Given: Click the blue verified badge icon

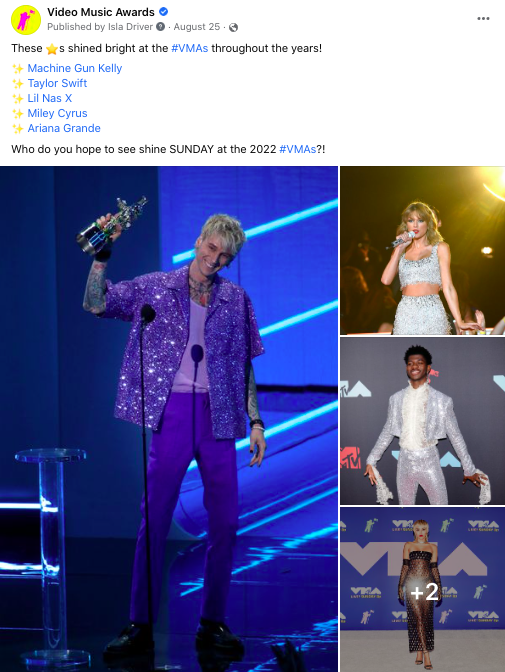Looking at the screenshot, I should pyautogui.click(x=163, y=12).
